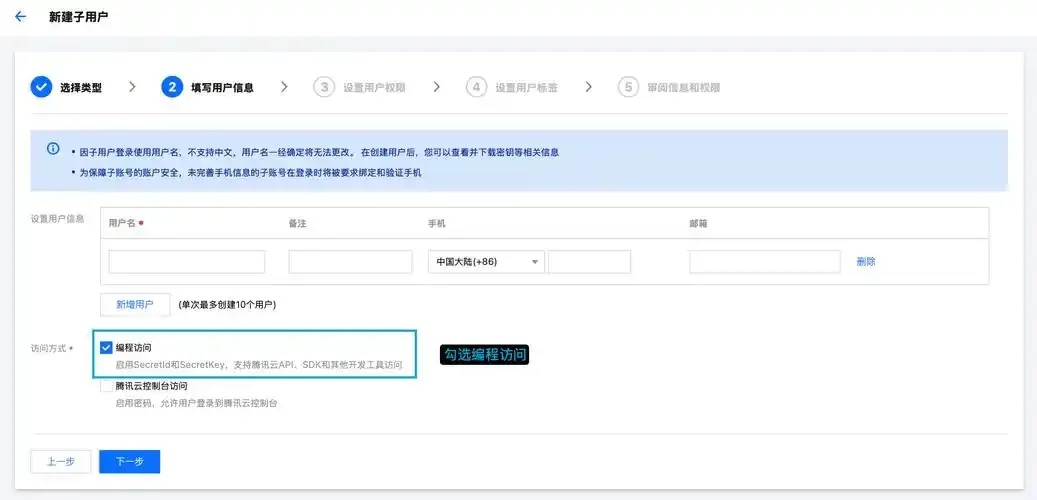Enable the 腾讯云控制台访问 checkbox
Screen dimensions: 1037x500
106,386
